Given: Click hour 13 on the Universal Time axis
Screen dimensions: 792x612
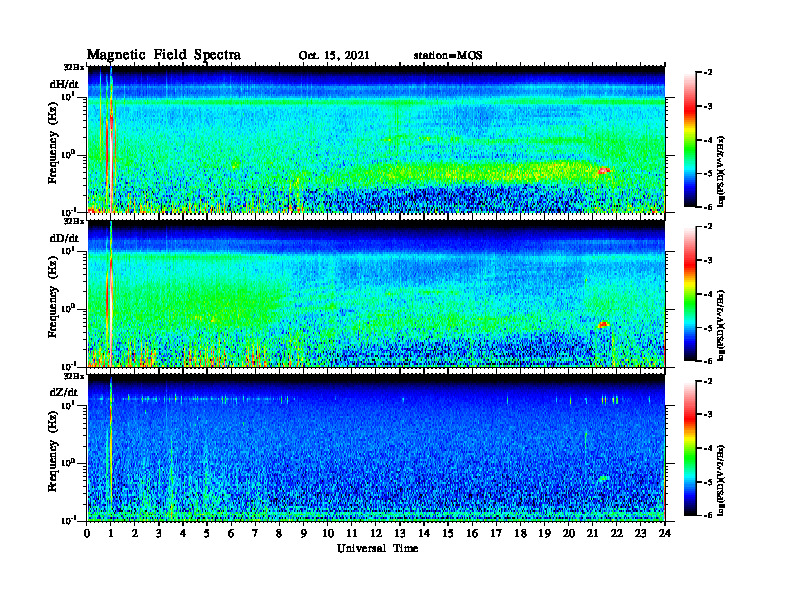Looking at the screenshot, I should [x=400, y=534].
